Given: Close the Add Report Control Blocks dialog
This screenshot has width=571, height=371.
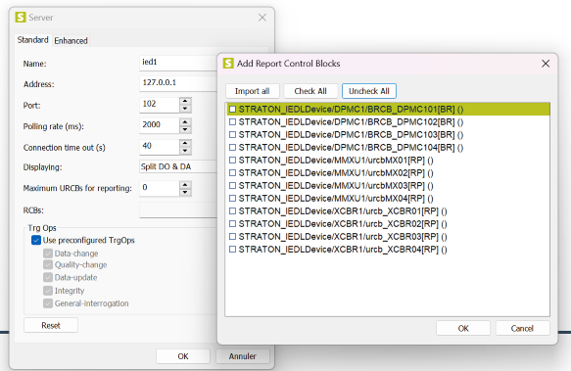Looking at the screenshot, I should 545,64.
